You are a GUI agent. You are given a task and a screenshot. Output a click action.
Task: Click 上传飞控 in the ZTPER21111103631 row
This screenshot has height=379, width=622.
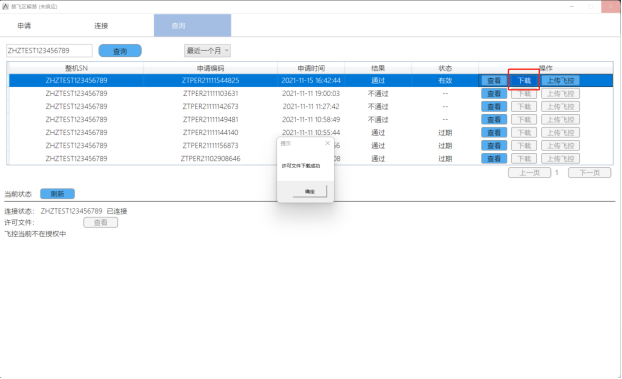(x=561, y=94)
